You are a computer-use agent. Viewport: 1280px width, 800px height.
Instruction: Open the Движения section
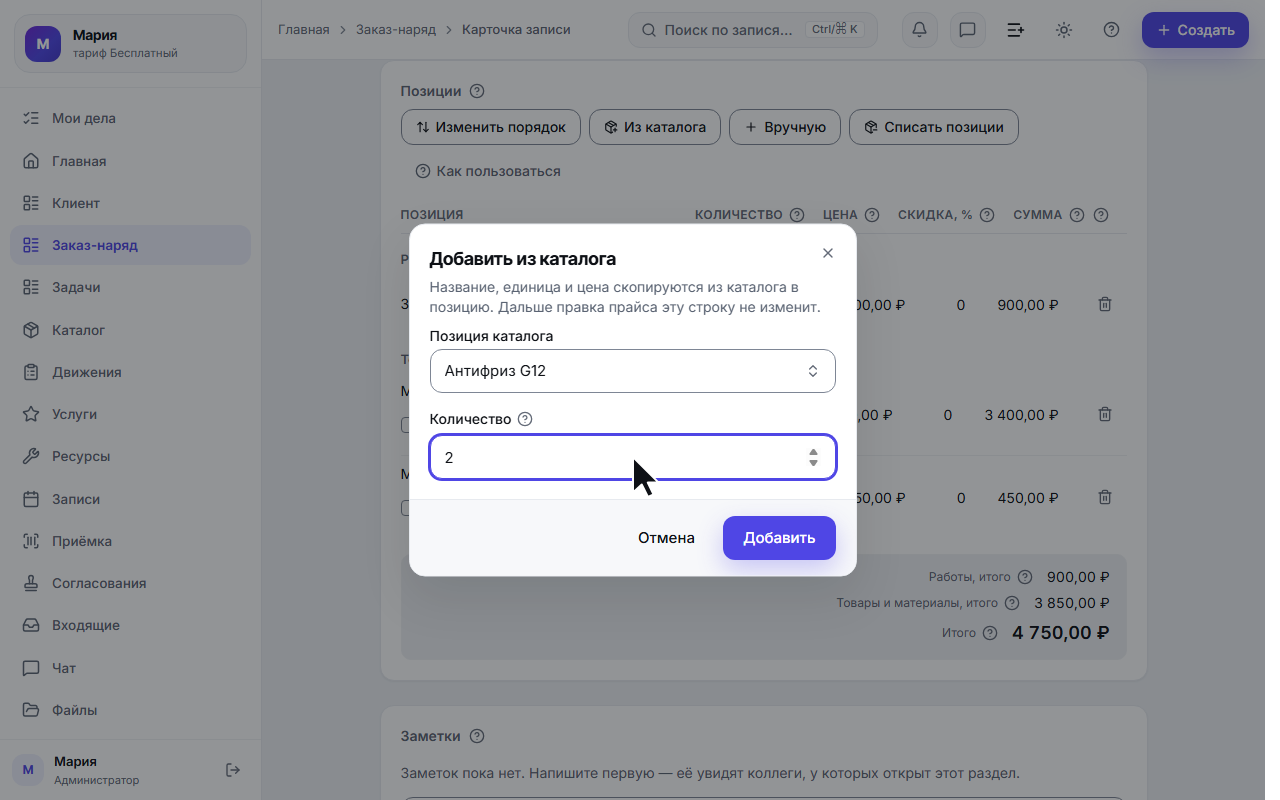point(130,372)
